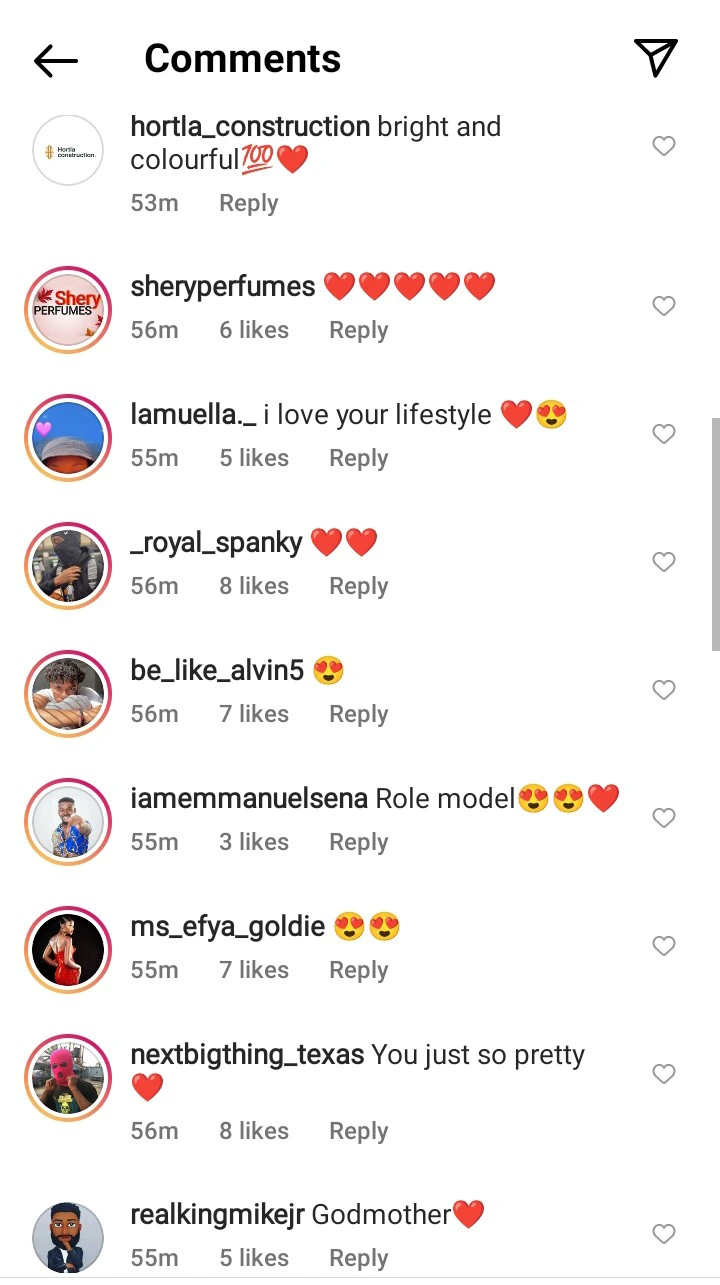
Task: Like _royal_spanky's comment
Action: point(664,562)
